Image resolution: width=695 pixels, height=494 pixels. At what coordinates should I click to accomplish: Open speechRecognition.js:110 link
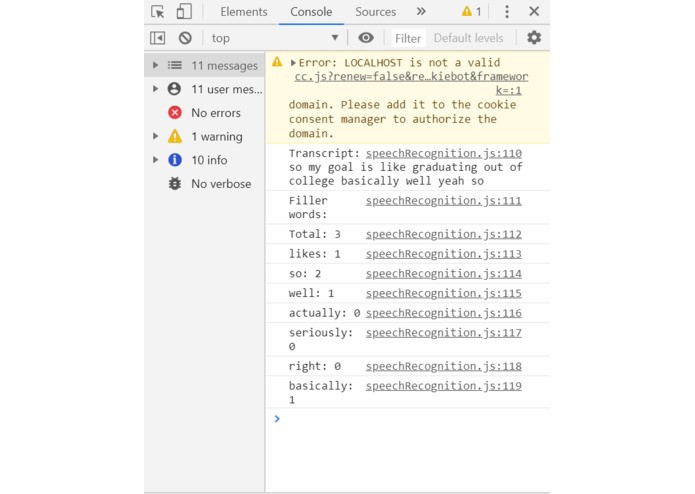(444, 153)
